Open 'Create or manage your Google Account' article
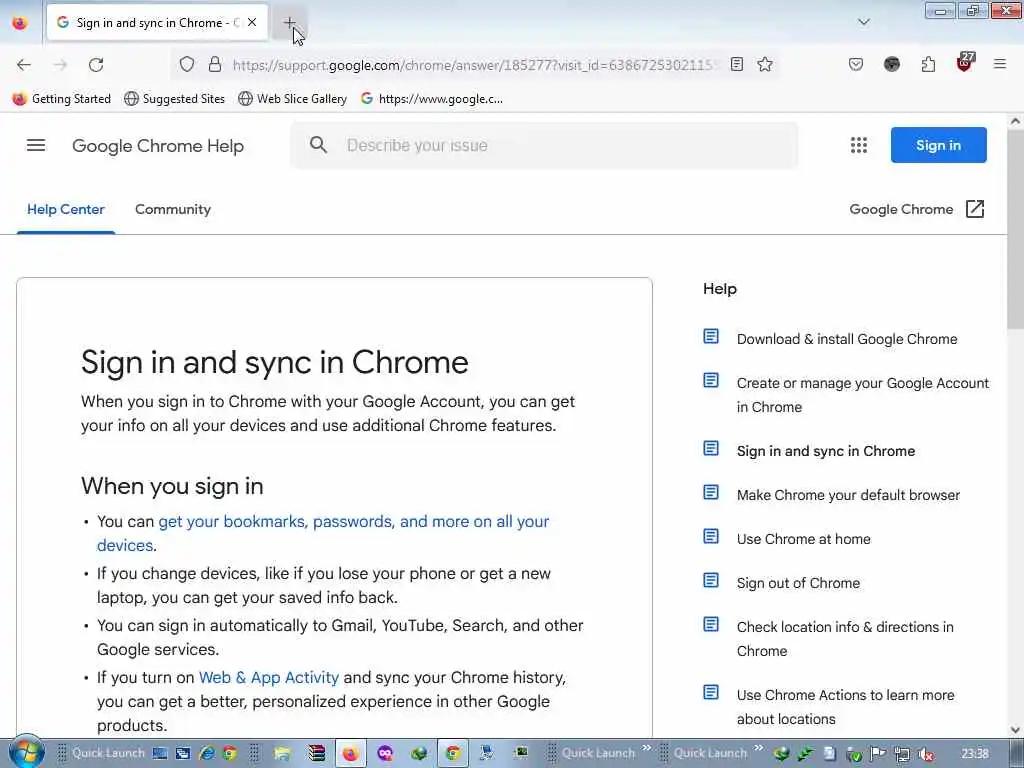 pos(863,395)
